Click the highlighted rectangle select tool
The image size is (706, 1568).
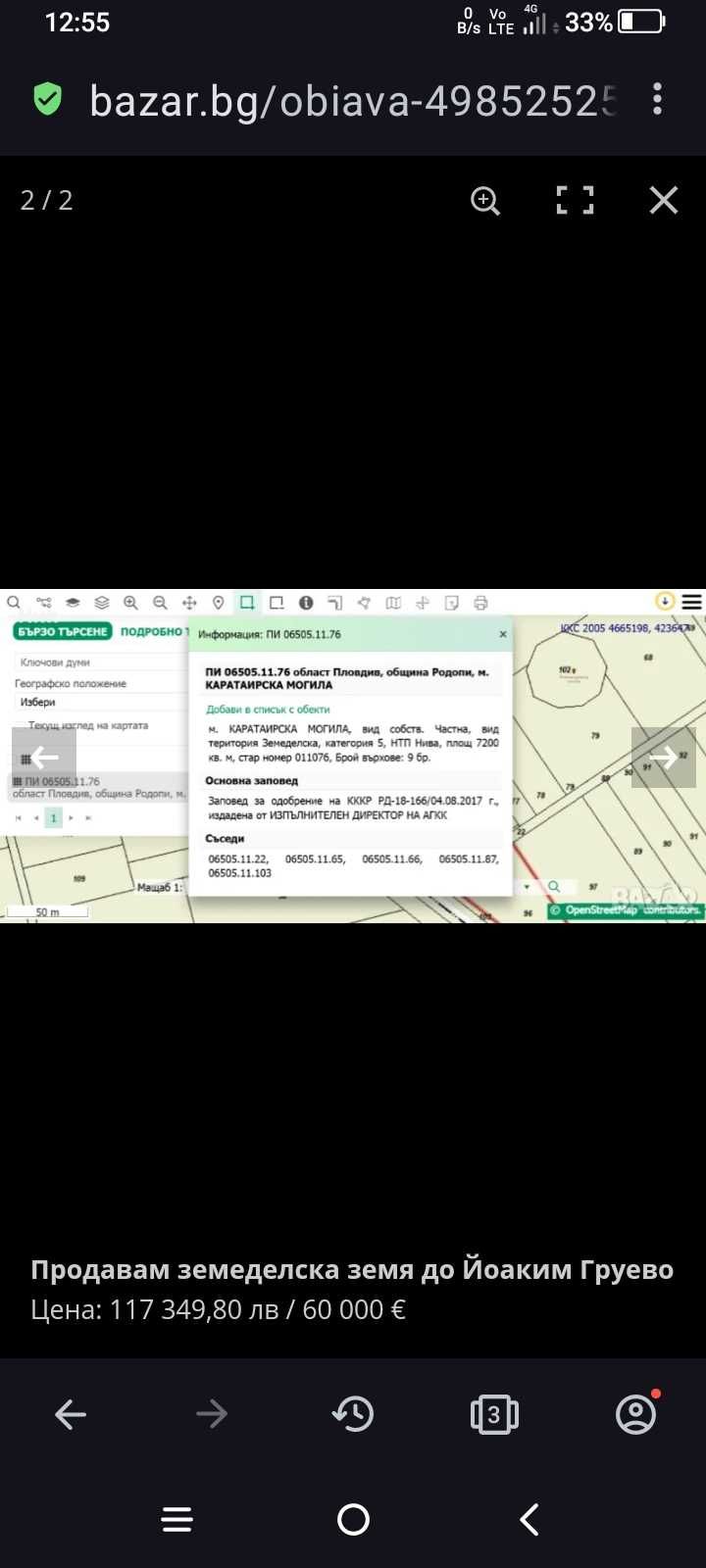tap(247, 603)
